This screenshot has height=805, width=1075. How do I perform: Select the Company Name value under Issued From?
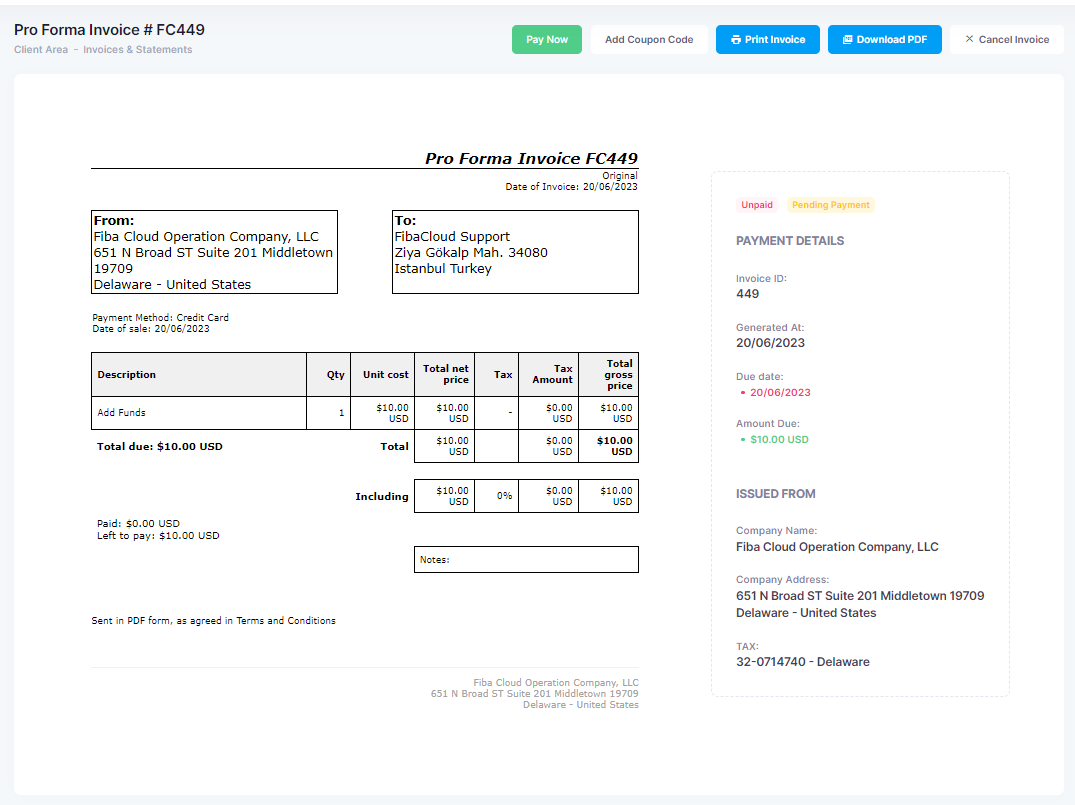pos(837,546)
